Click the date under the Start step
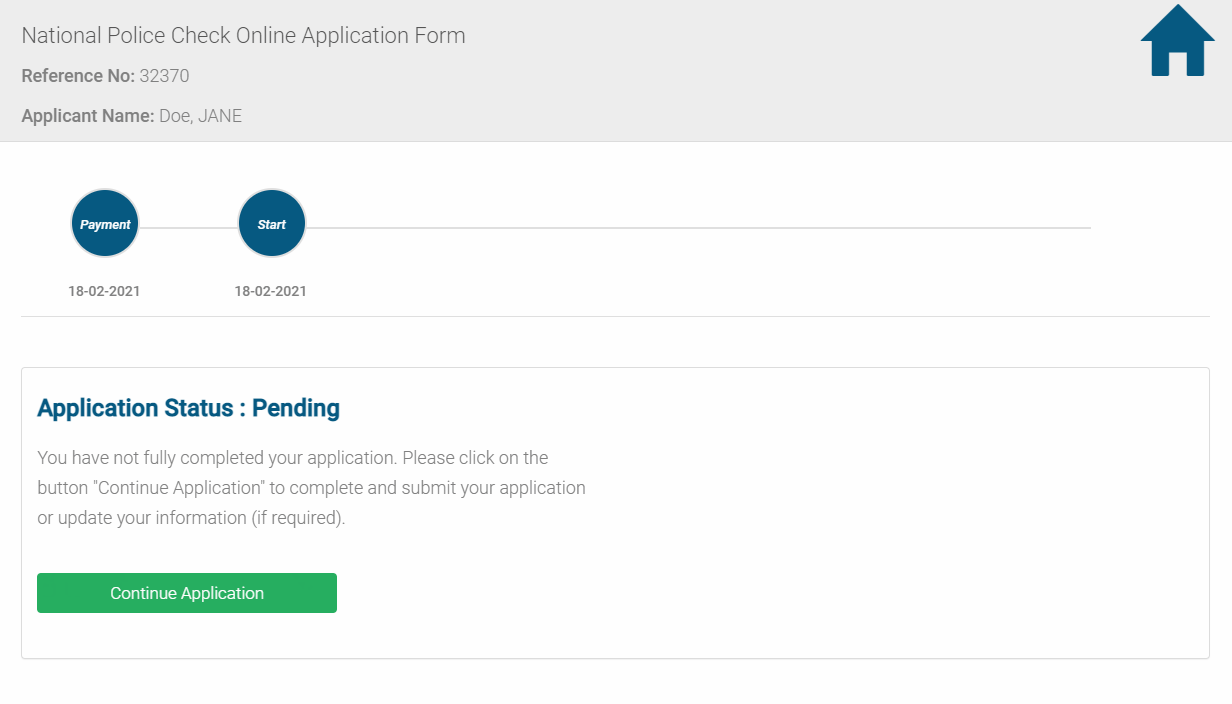Image resolution: width=1232 pixels, height=704 pixels. pos(270,292)
